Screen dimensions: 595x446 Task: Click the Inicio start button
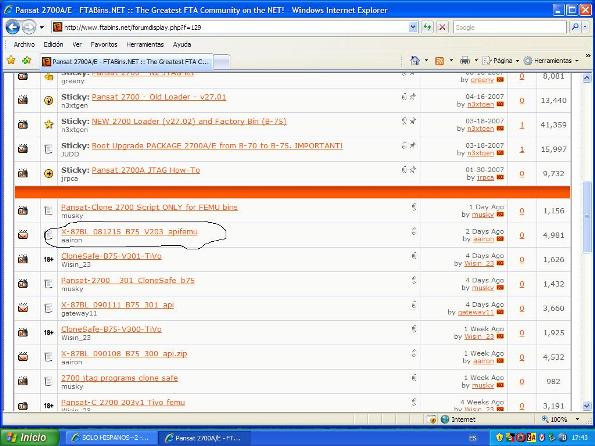(x=29, y=437)
